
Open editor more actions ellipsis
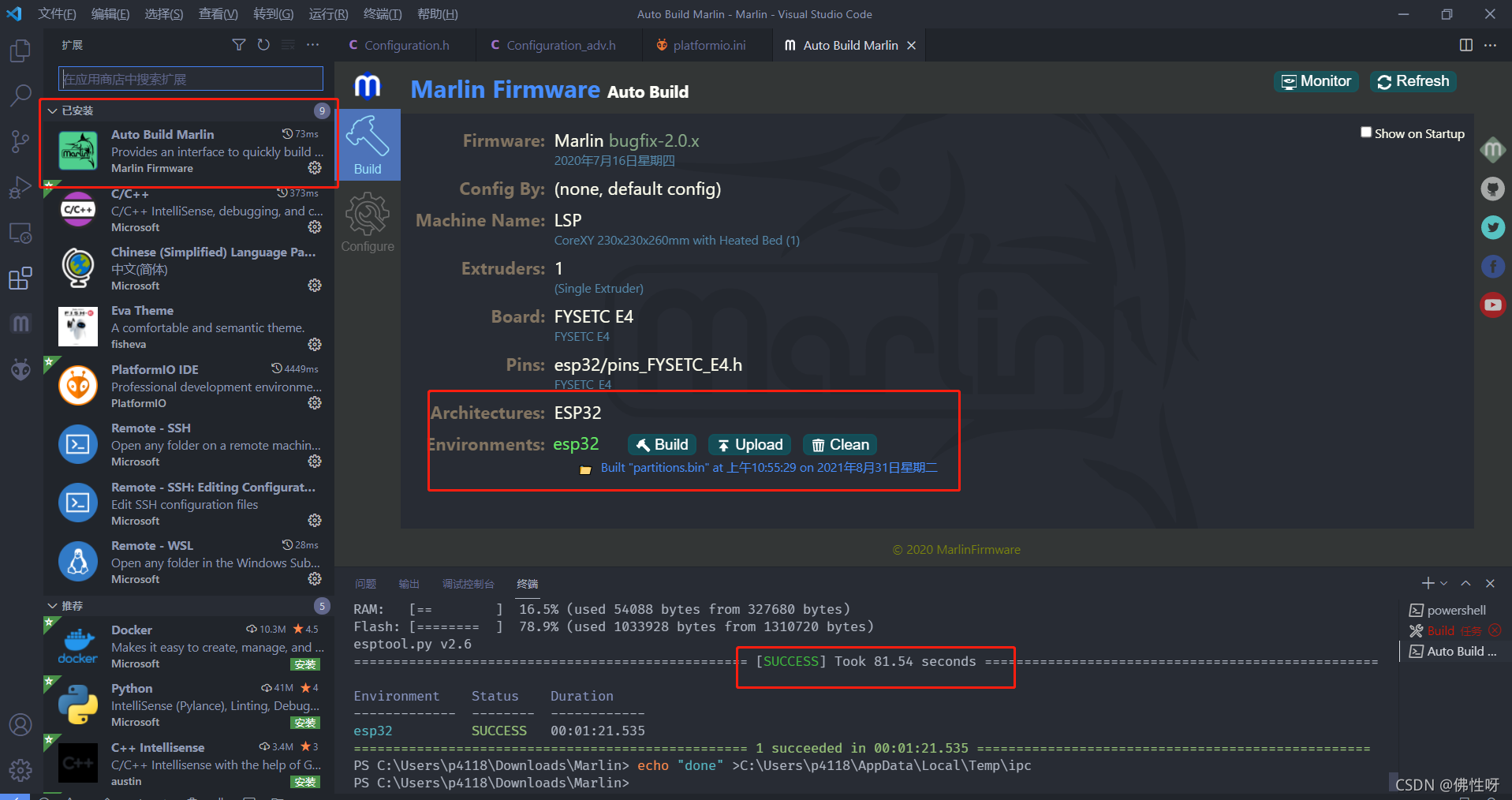[x=1490, y=45]
